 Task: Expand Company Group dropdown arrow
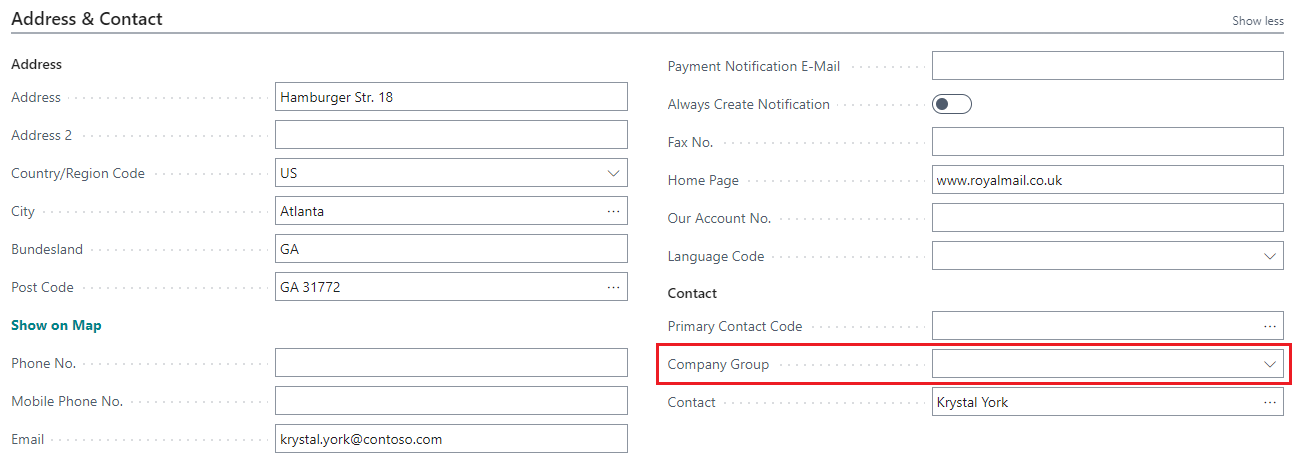(x=1270, y=364)
